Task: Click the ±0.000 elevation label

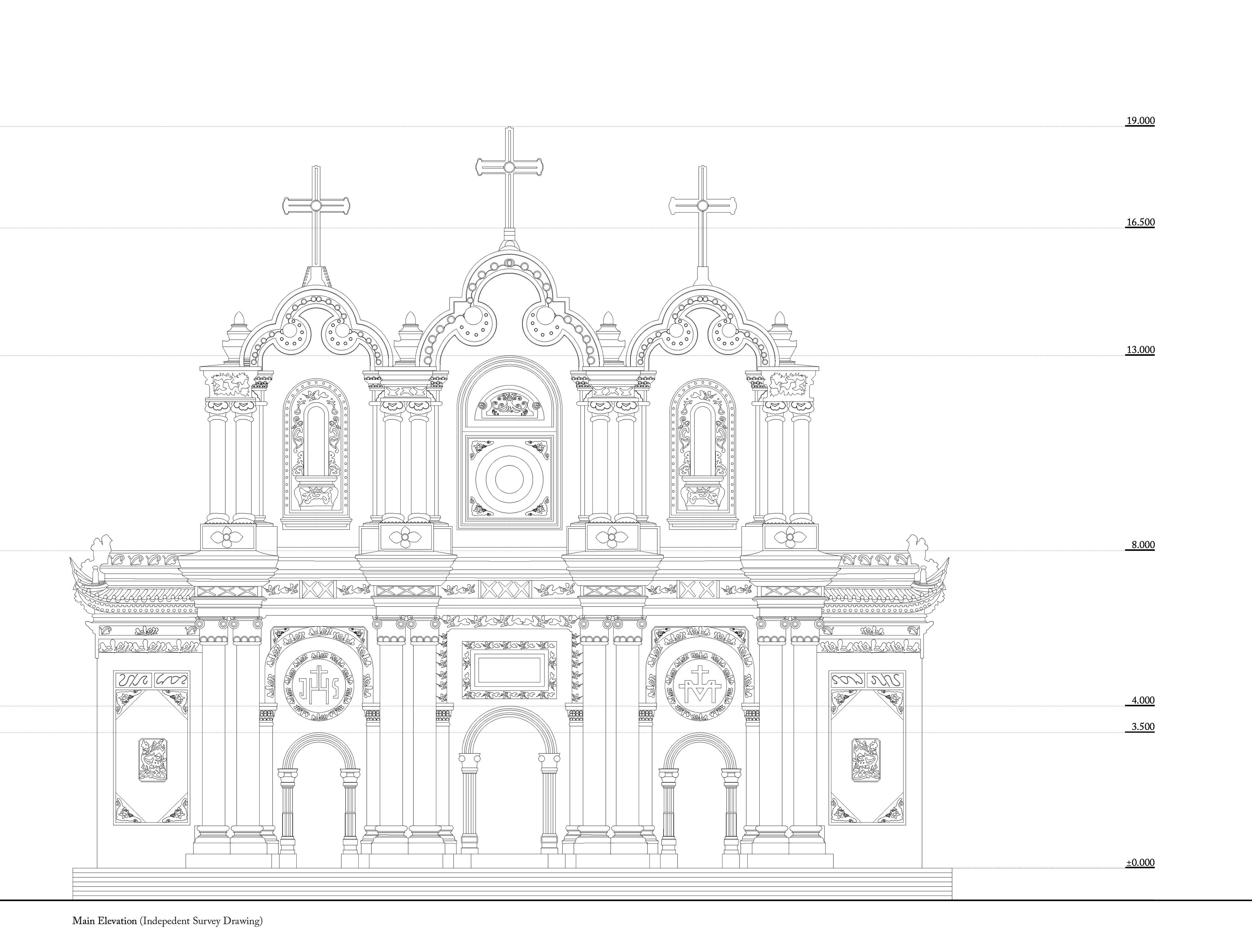Action: pyautogui.click(x=1140, y=862)
